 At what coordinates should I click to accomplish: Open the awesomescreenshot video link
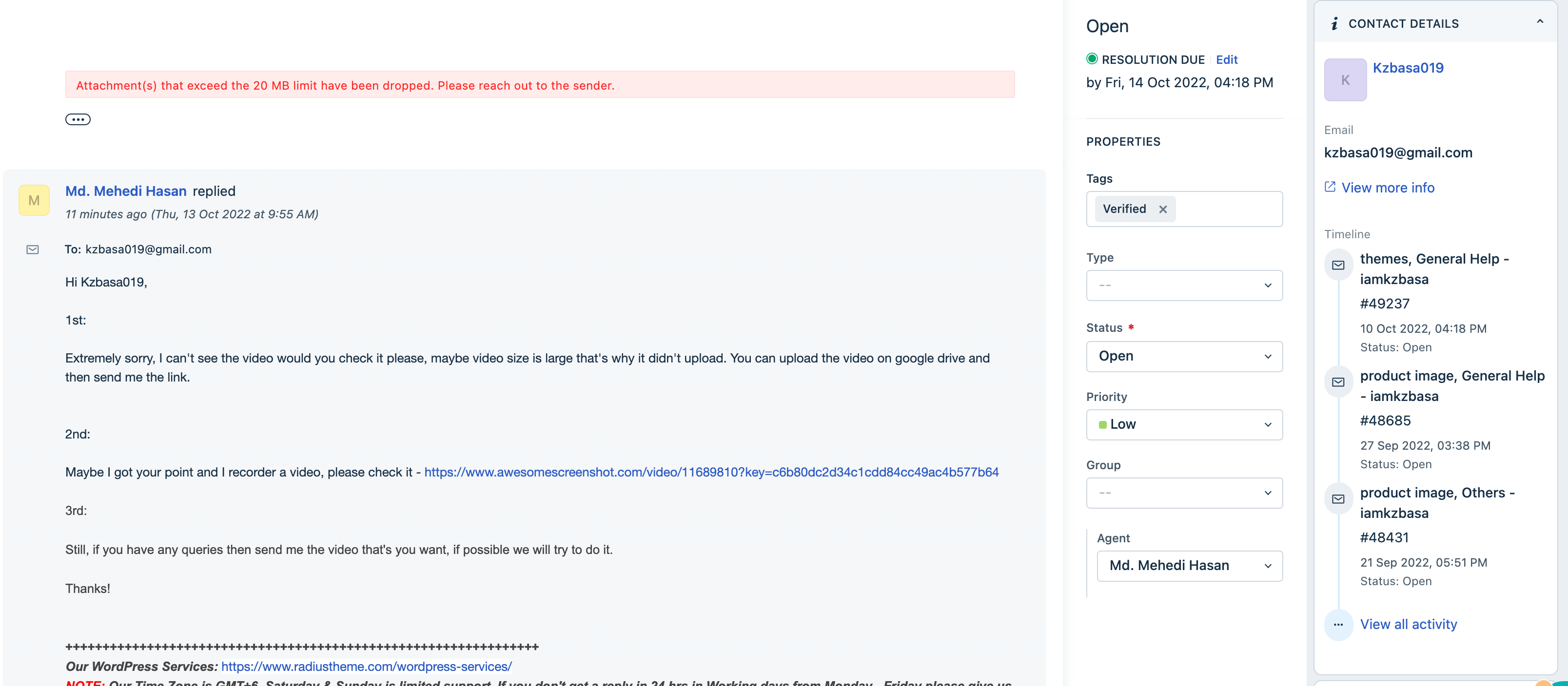point(711,472)
